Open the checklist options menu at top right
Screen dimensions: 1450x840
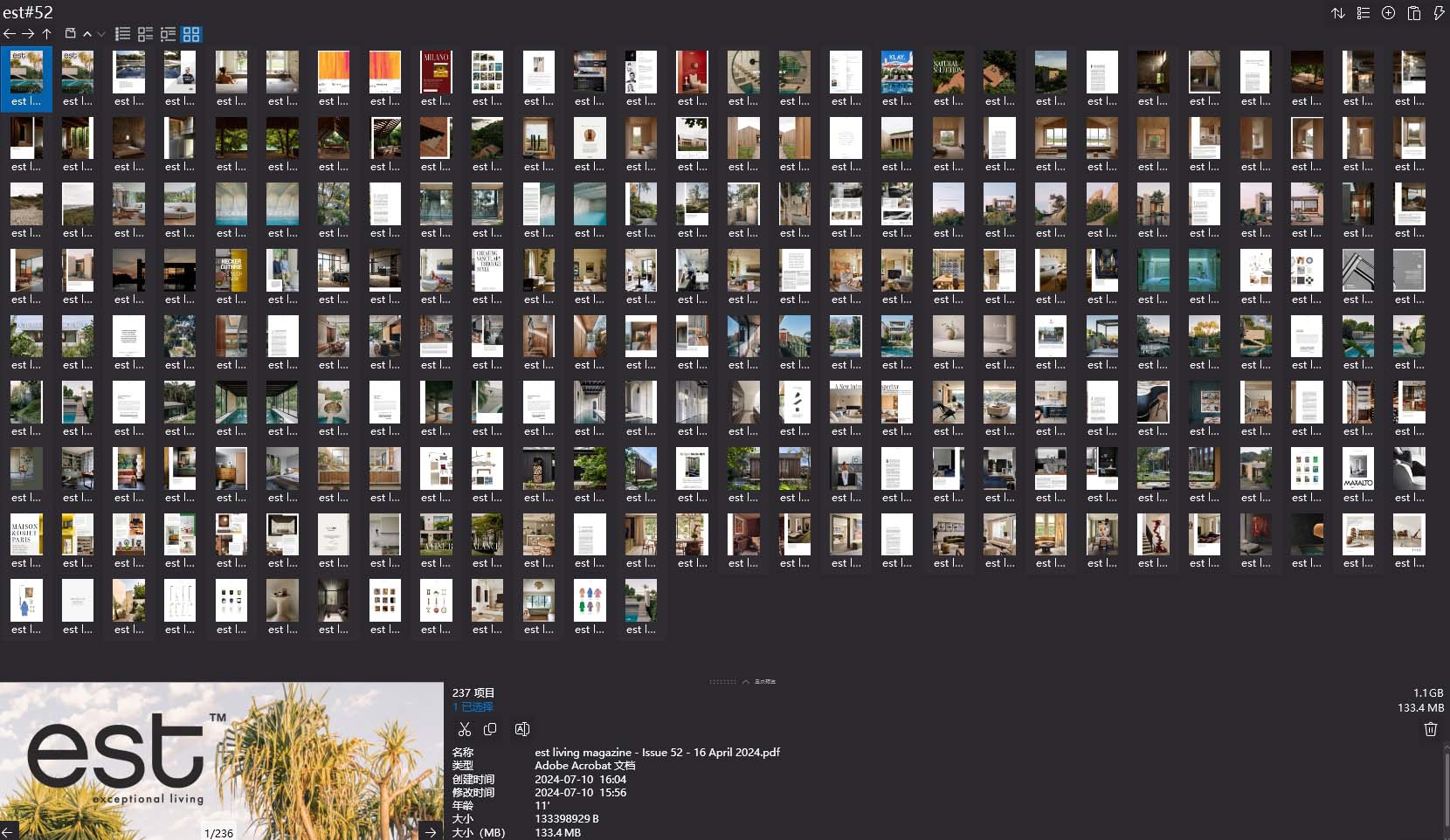(x=1363, y=13)
